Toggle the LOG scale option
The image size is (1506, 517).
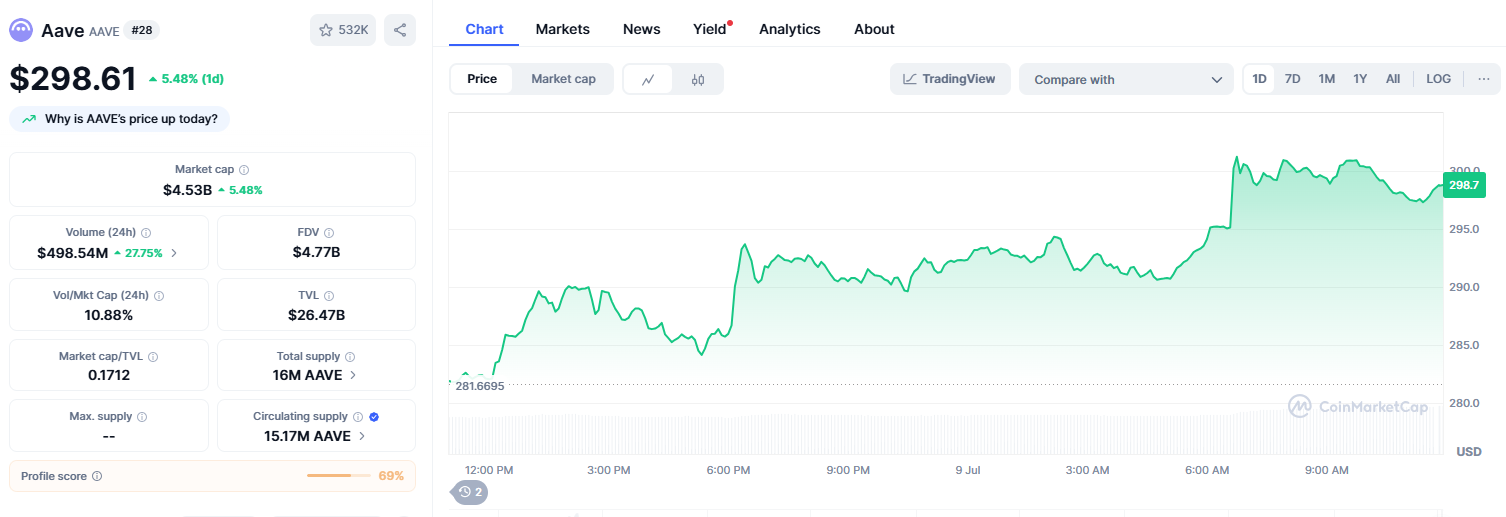[1438, 79]
